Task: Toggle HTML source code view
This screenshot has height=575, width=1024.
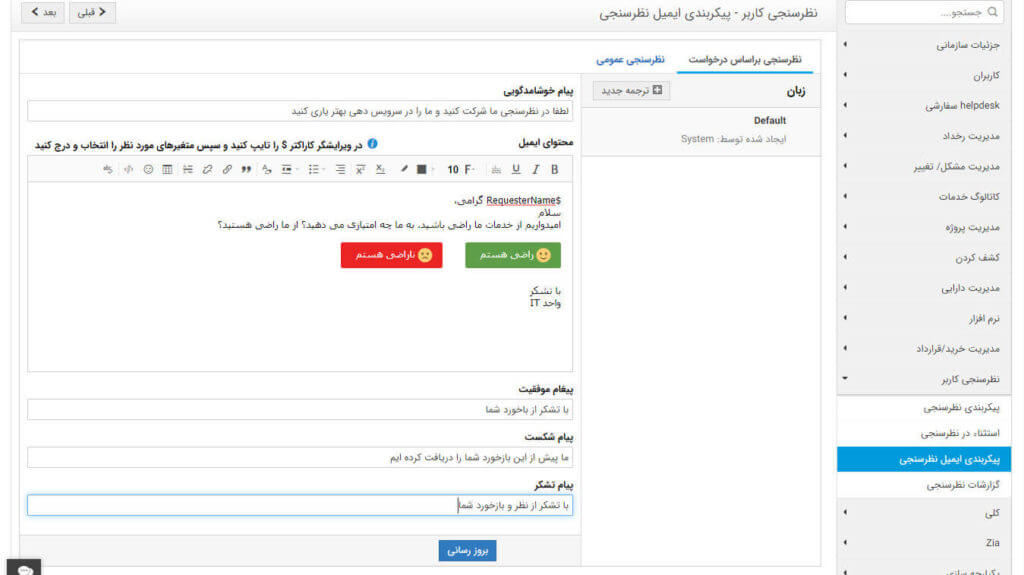Action: point(129,169)
